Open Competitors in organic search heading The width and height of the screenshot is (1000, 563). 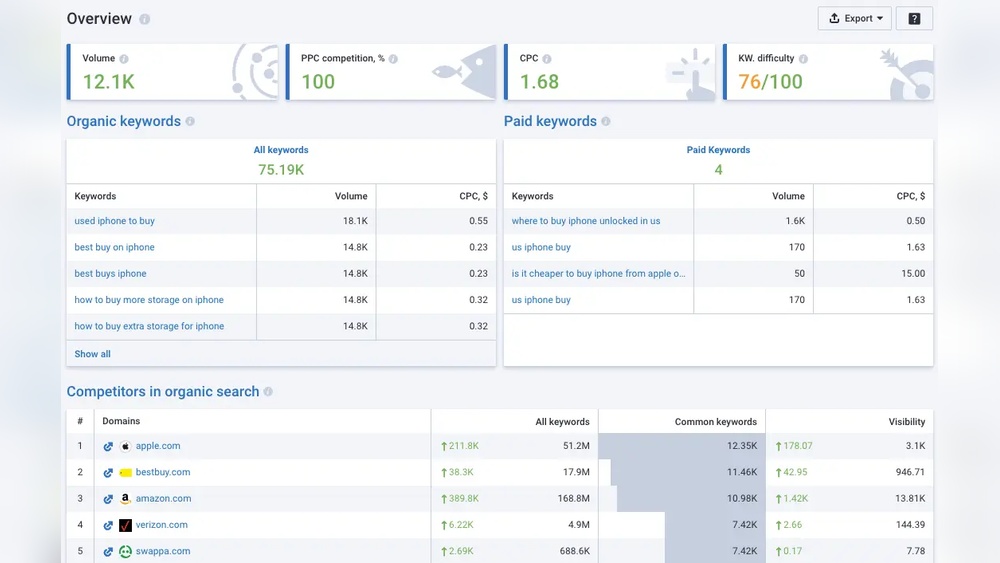[x=163, y=391]
